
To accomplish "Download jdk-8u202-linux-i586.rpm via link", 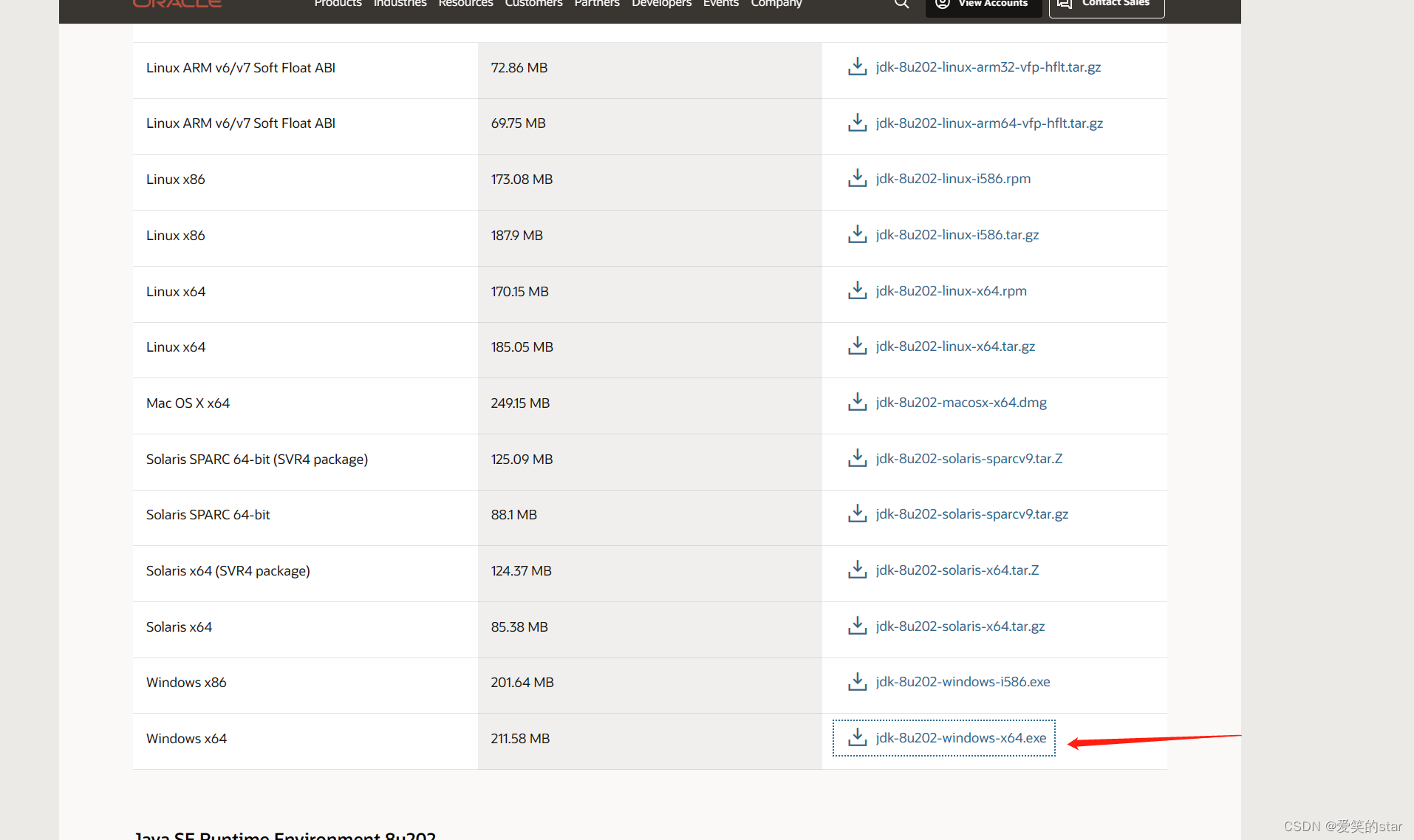I will [x=953, y=178].
